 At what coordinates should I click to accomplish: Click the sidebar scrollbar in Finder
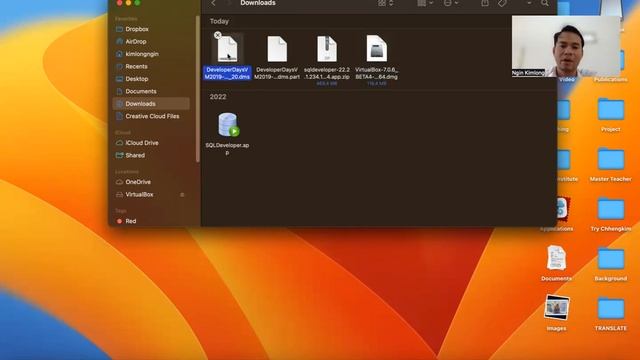pos(198,89)
